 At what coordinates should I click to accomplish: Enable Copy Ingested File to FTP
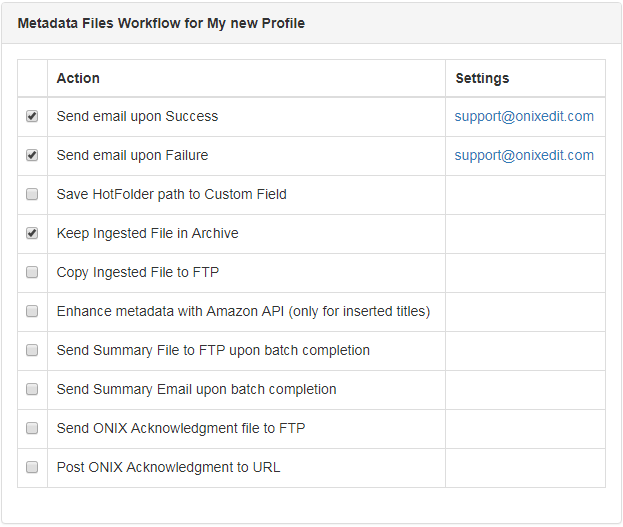click(32, 272)
